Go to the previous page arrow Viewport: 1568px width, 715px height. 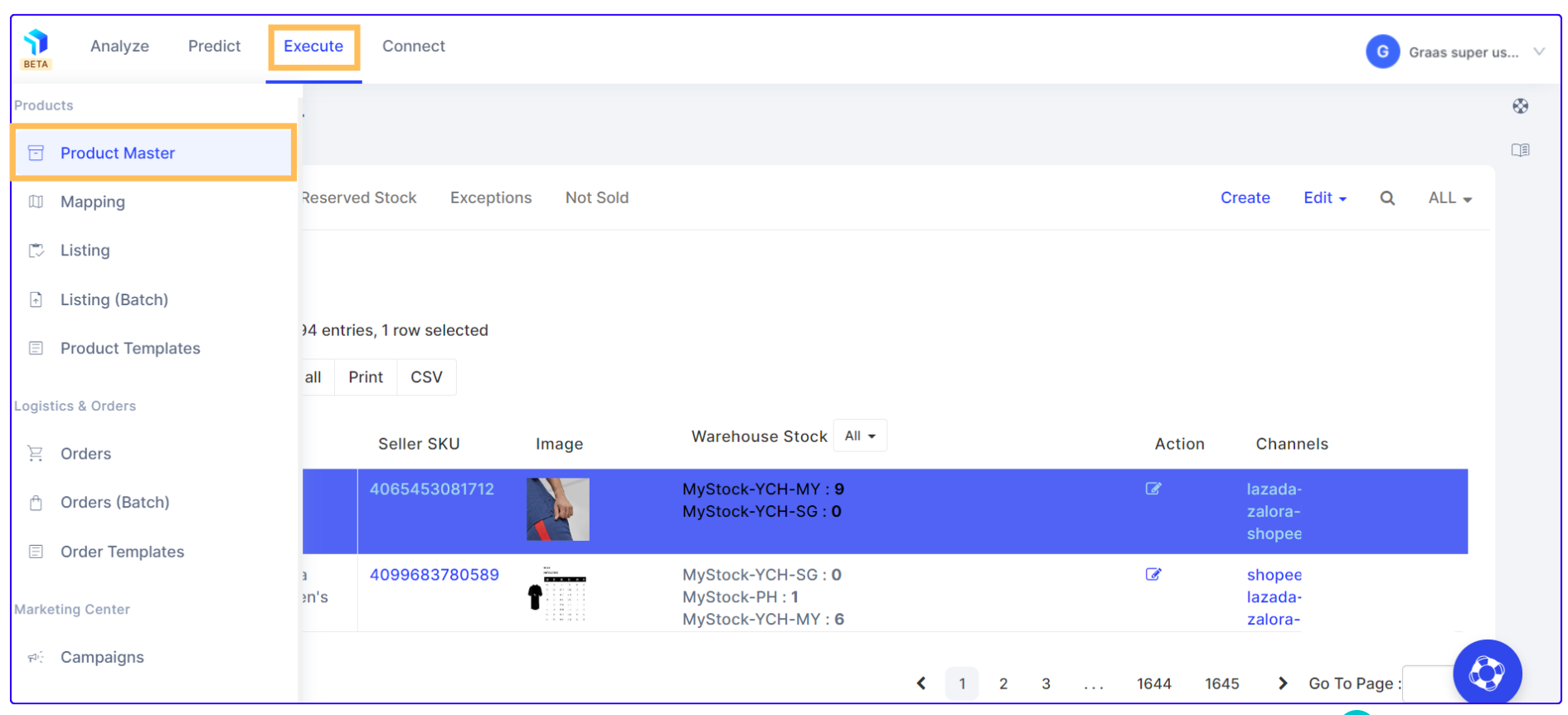(920, 683)
